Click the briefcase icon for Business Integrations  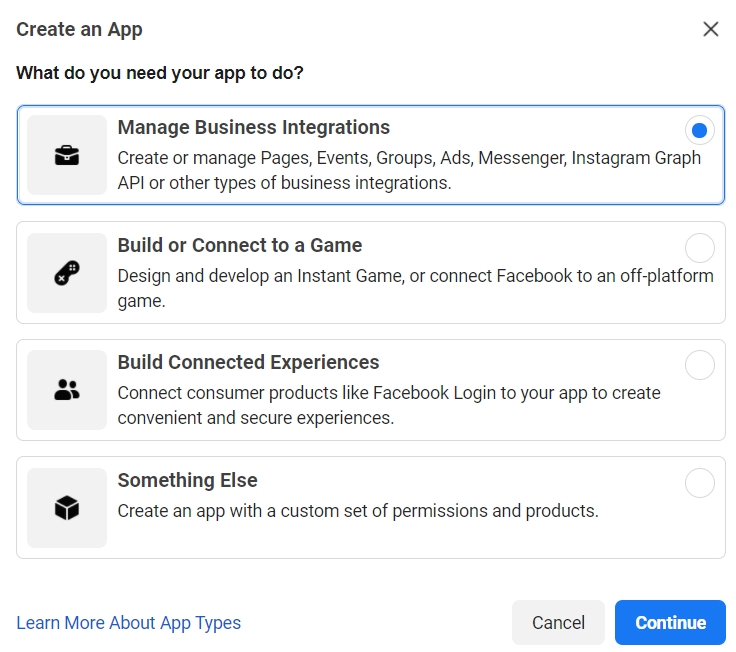coord(67,155)
